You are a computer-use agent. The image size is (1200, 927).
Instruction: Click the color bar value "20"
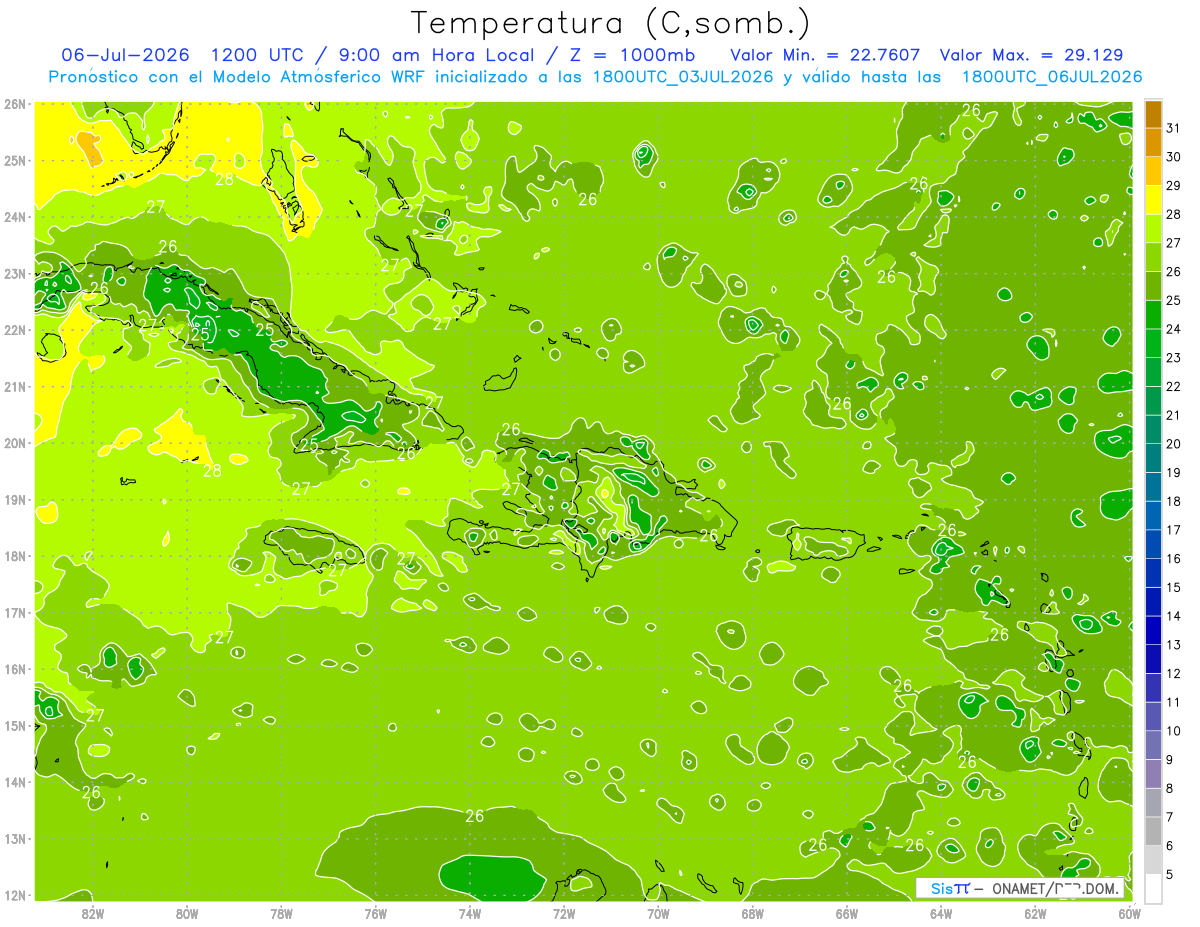coord(1173,444)
